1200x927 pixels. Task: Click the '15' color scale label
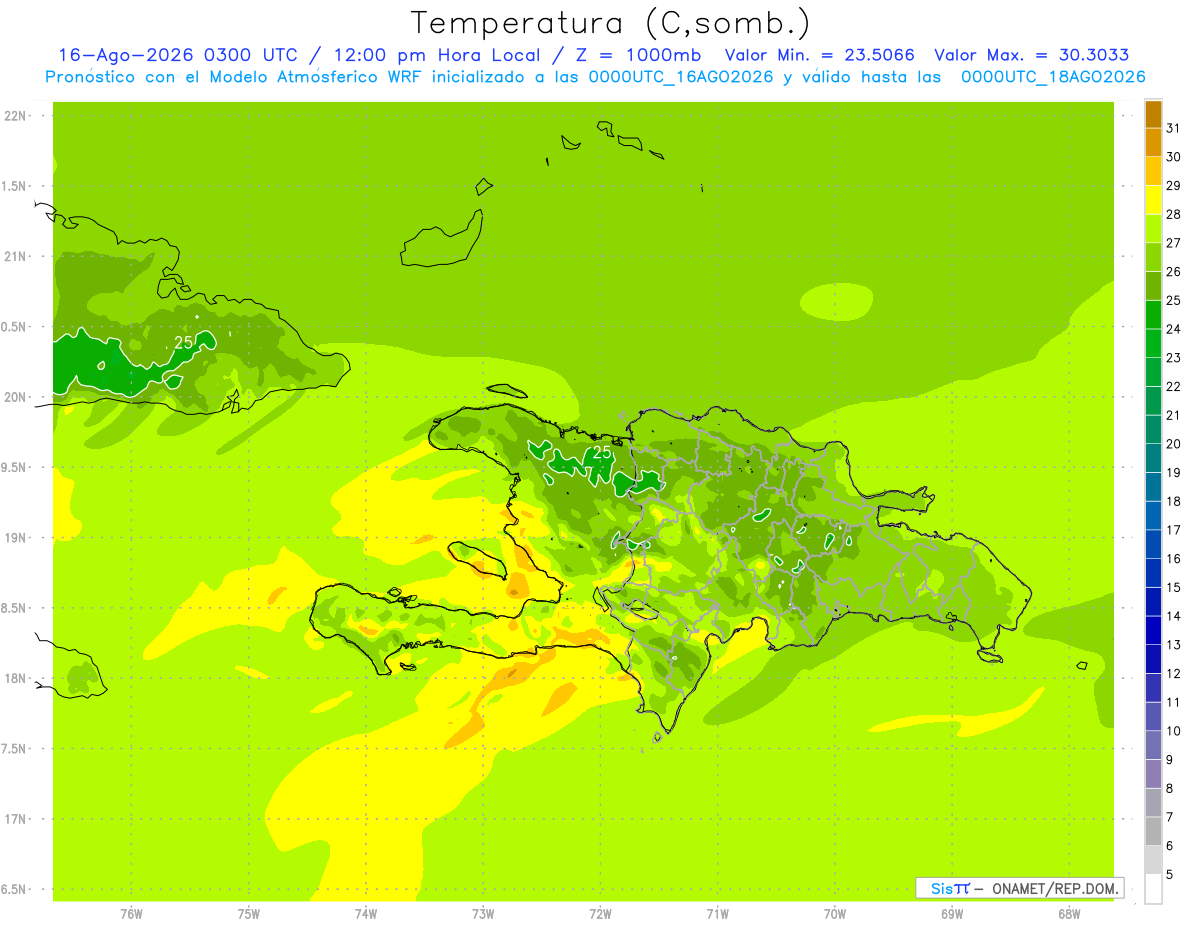1173,588
